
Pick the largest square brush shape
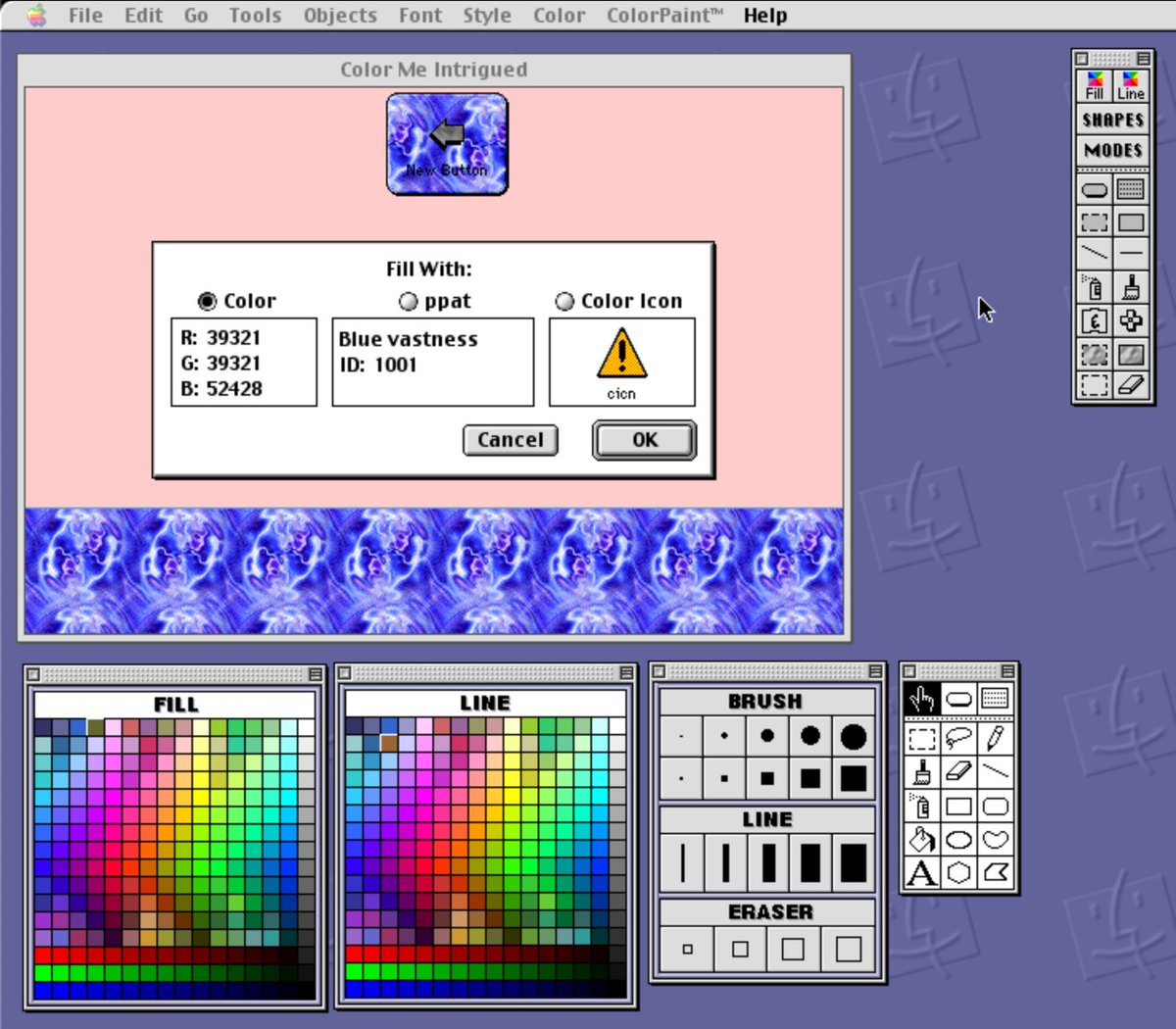853,778
